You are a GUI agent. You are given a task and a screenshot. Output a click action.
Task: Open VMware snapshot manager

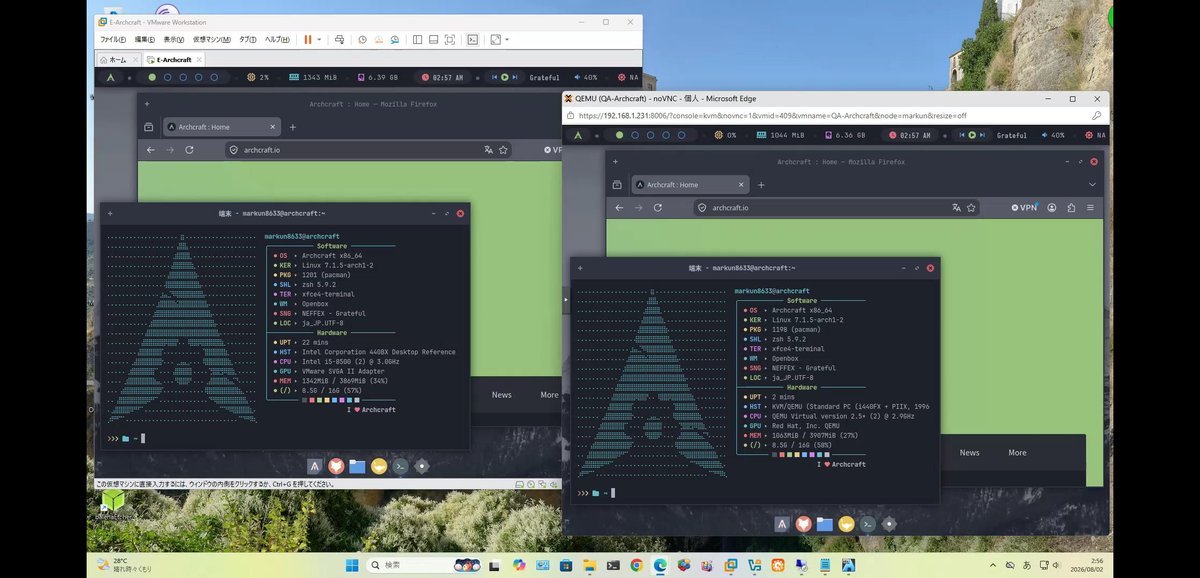(394, 39)
